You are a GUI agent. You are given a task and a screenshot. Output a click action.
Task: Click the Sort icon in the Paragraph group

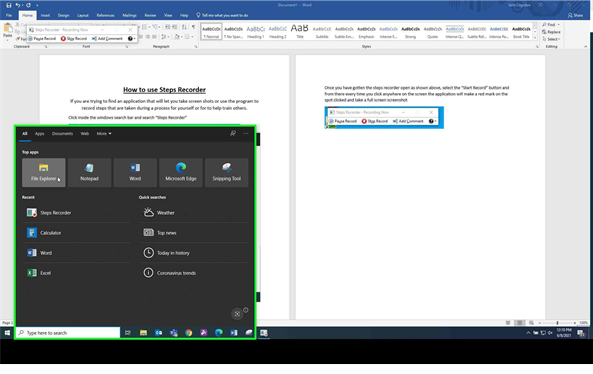(x=184, y=27)
